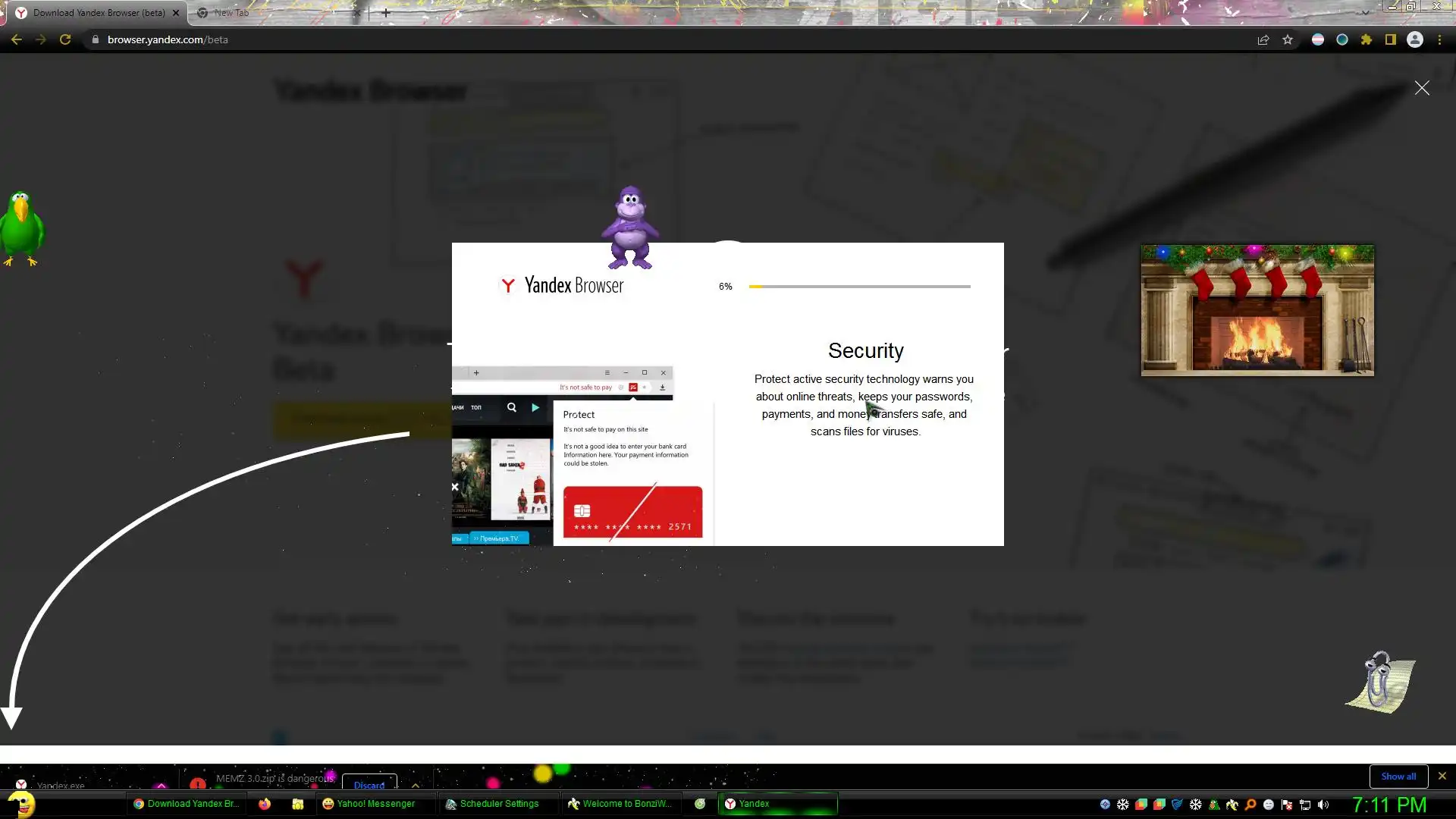Click the green parrot assistant
The height and width of the screenshot is (819, 1456).
[22, 227]
